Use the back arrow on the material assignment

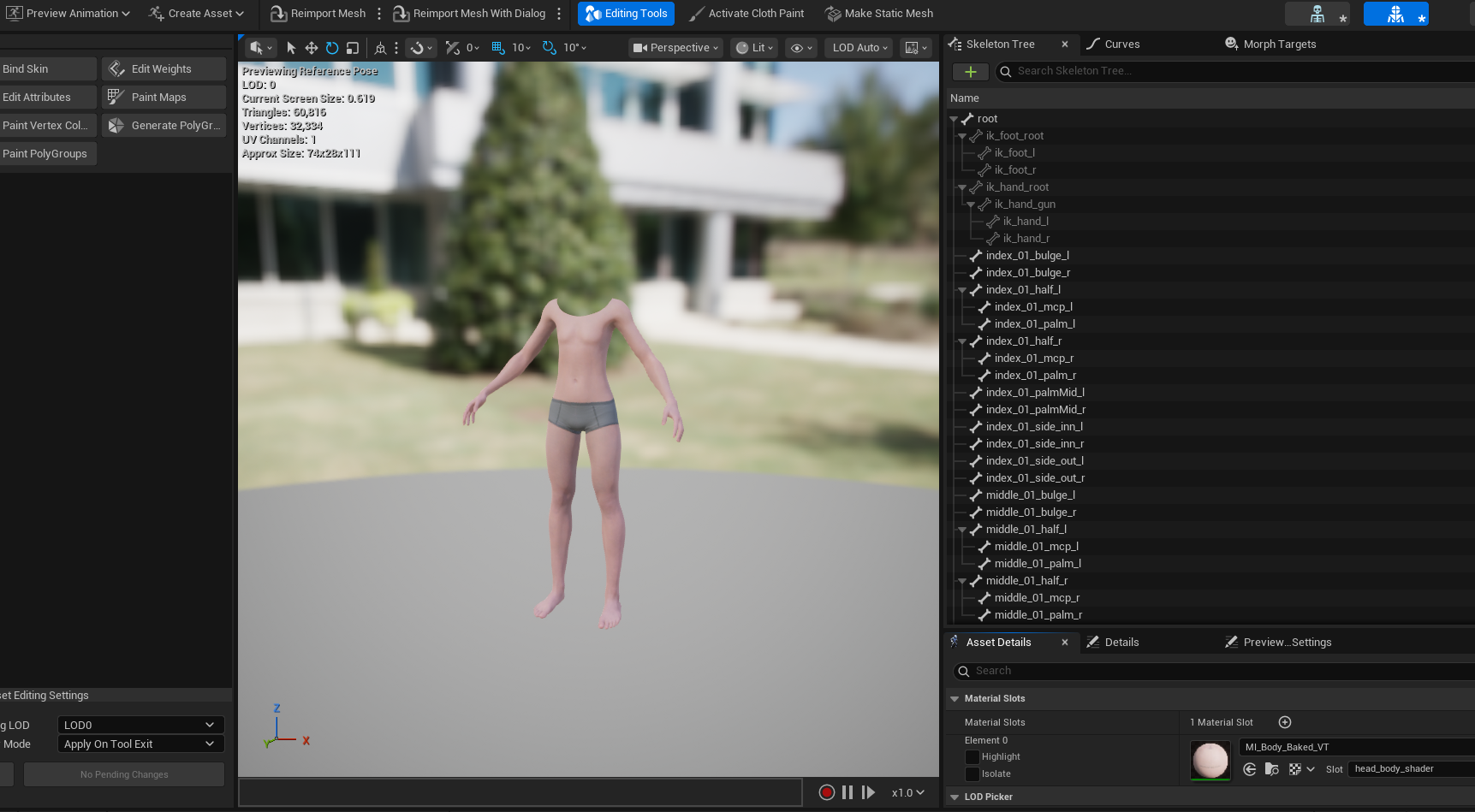tap(1249, 769)
